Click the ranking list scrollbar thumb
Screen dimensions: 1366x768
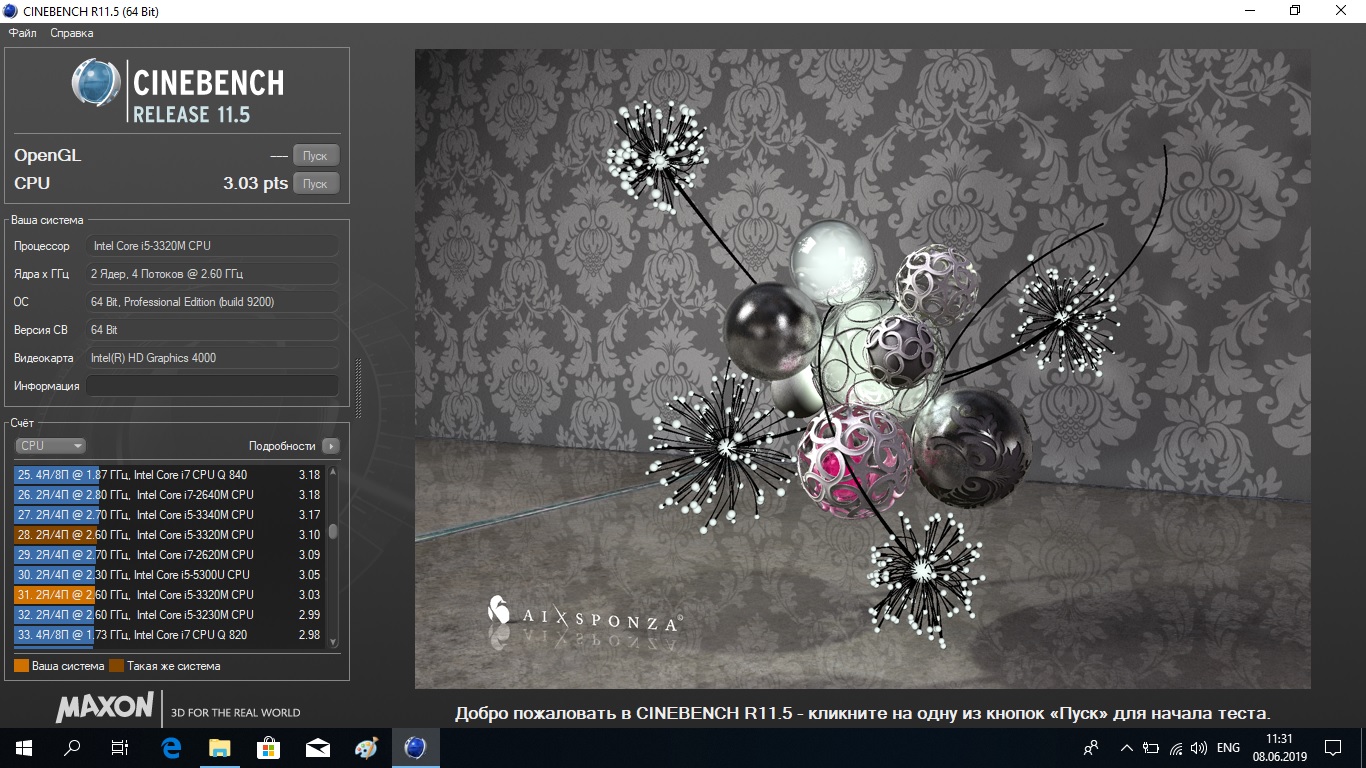(x=333, y=532)
